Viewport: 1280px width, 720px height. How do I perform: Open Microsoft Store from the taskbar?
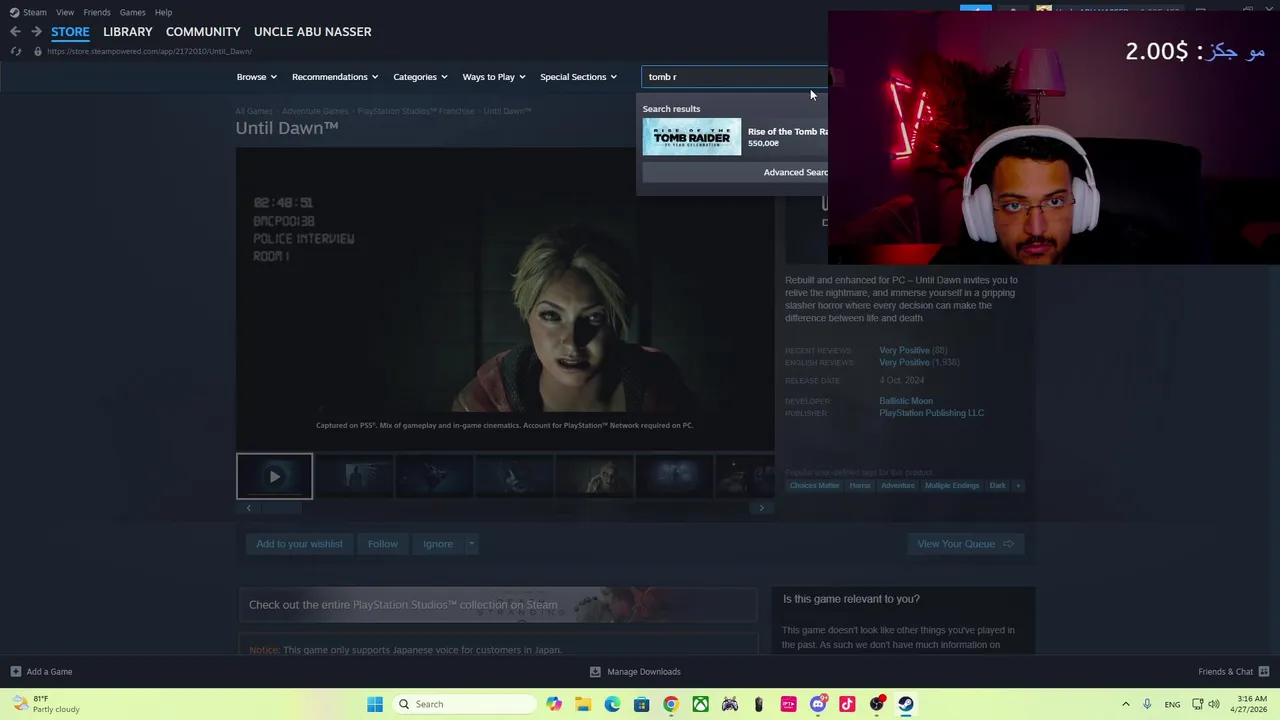tap(642, 704)
